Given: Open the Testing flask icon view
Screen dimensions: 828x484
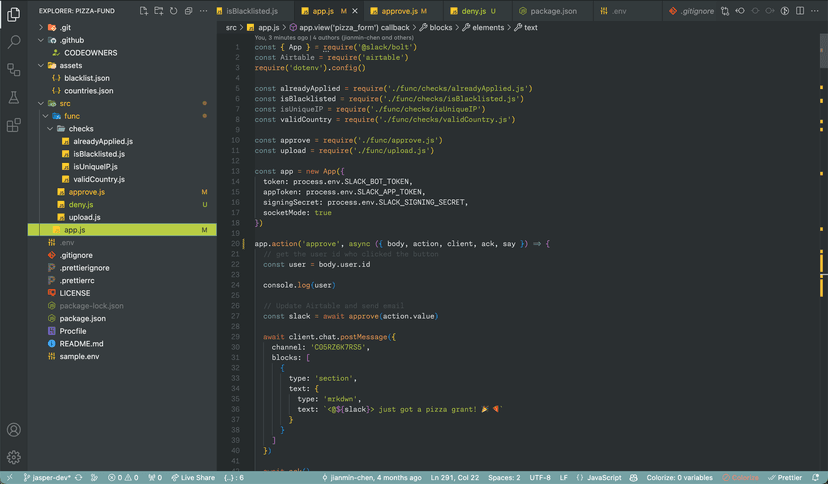Looking at the screenshot, I should pyautogui.click(x=14, y=98).
